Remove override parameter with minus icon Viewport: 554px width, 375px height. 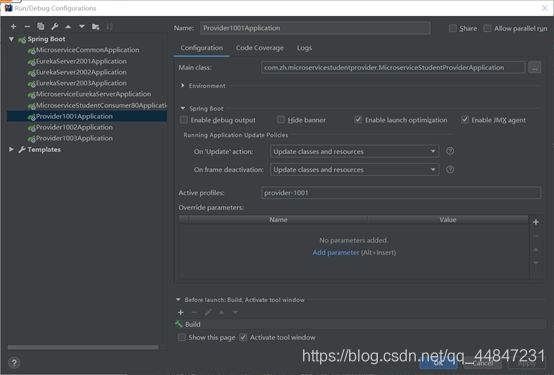tap(536, 236)
